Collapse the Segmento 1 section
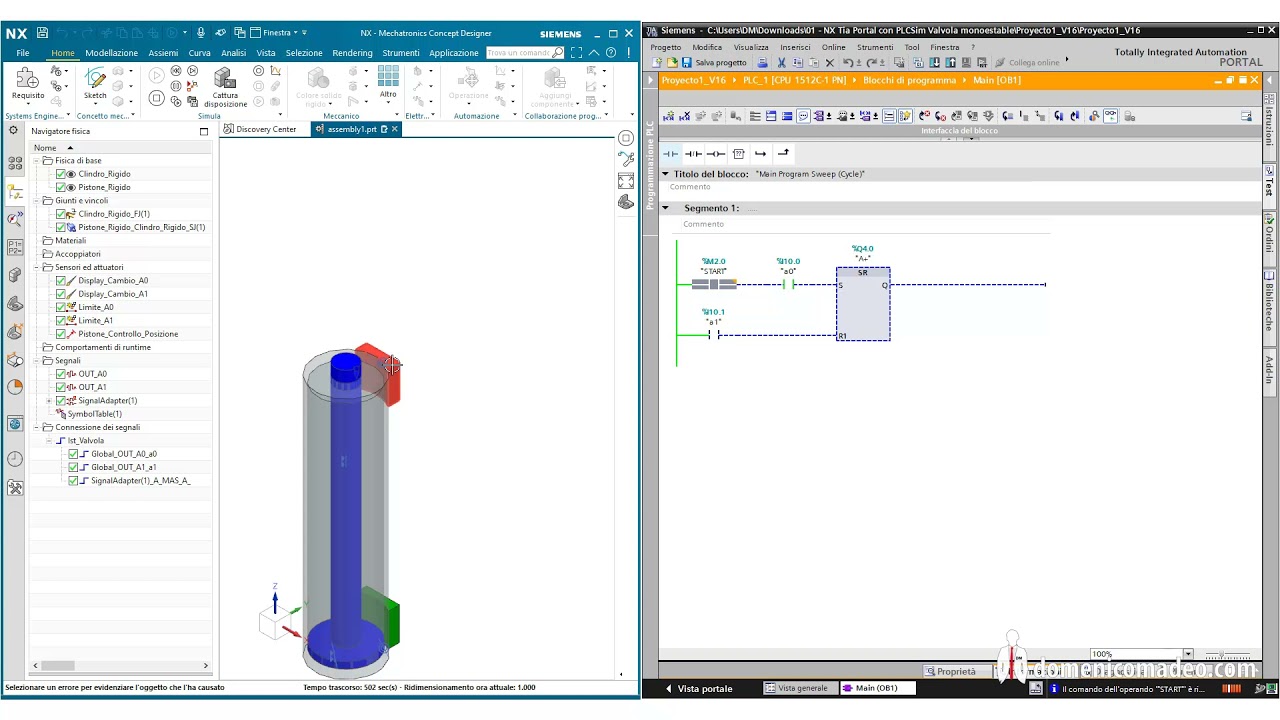The height and width of the screenshot is (720, 1280). click(666, 207)
